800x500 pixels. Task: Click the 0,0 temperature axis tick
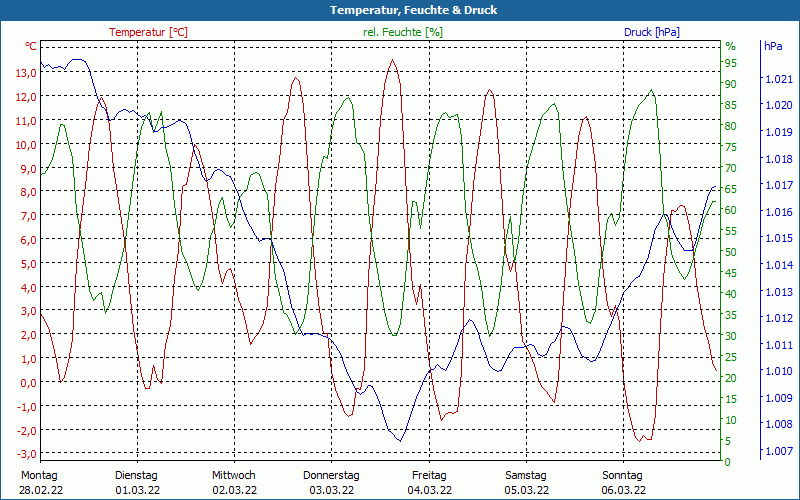(x=28, y=382)
